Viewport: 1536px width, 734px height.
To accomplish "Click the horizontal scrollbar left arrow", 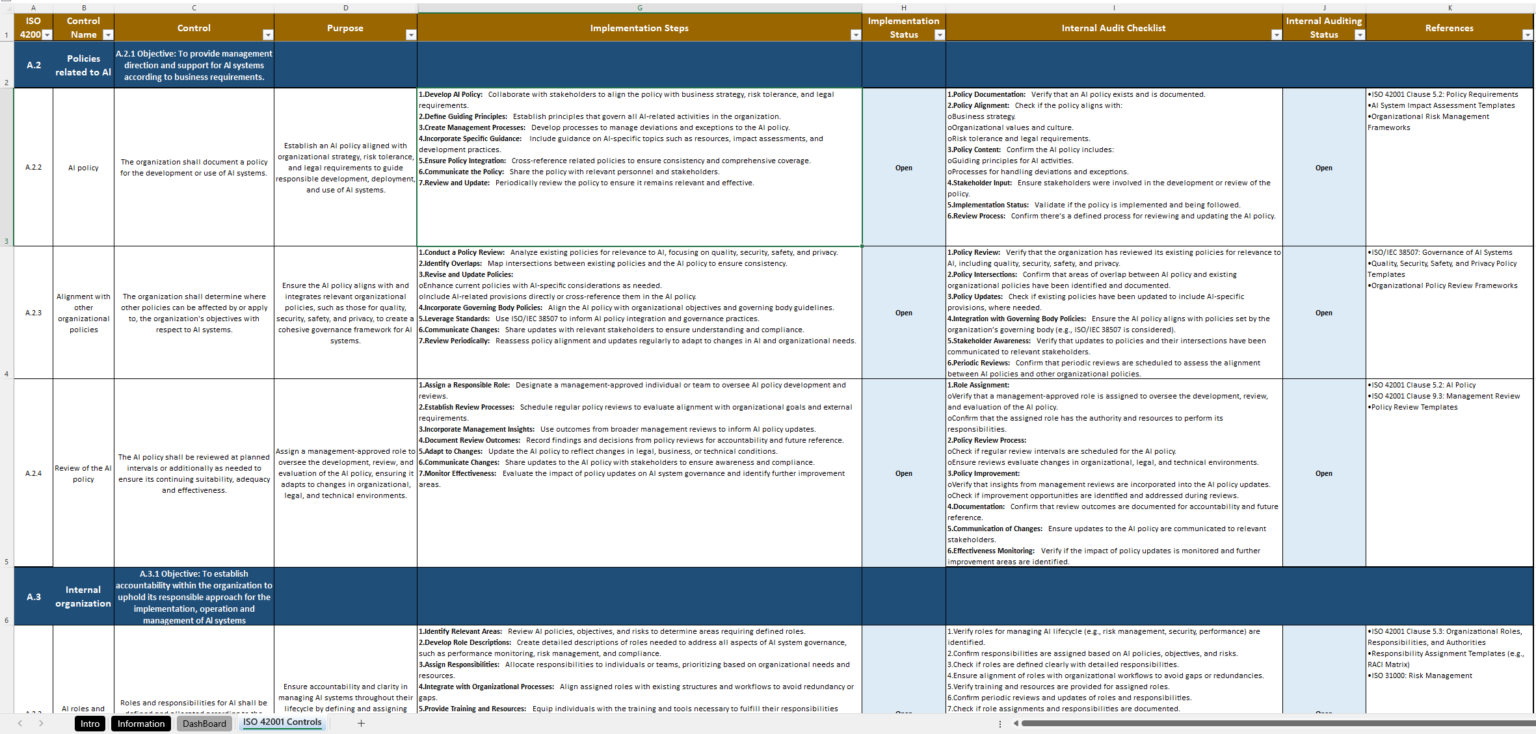I will [1013, 723].
